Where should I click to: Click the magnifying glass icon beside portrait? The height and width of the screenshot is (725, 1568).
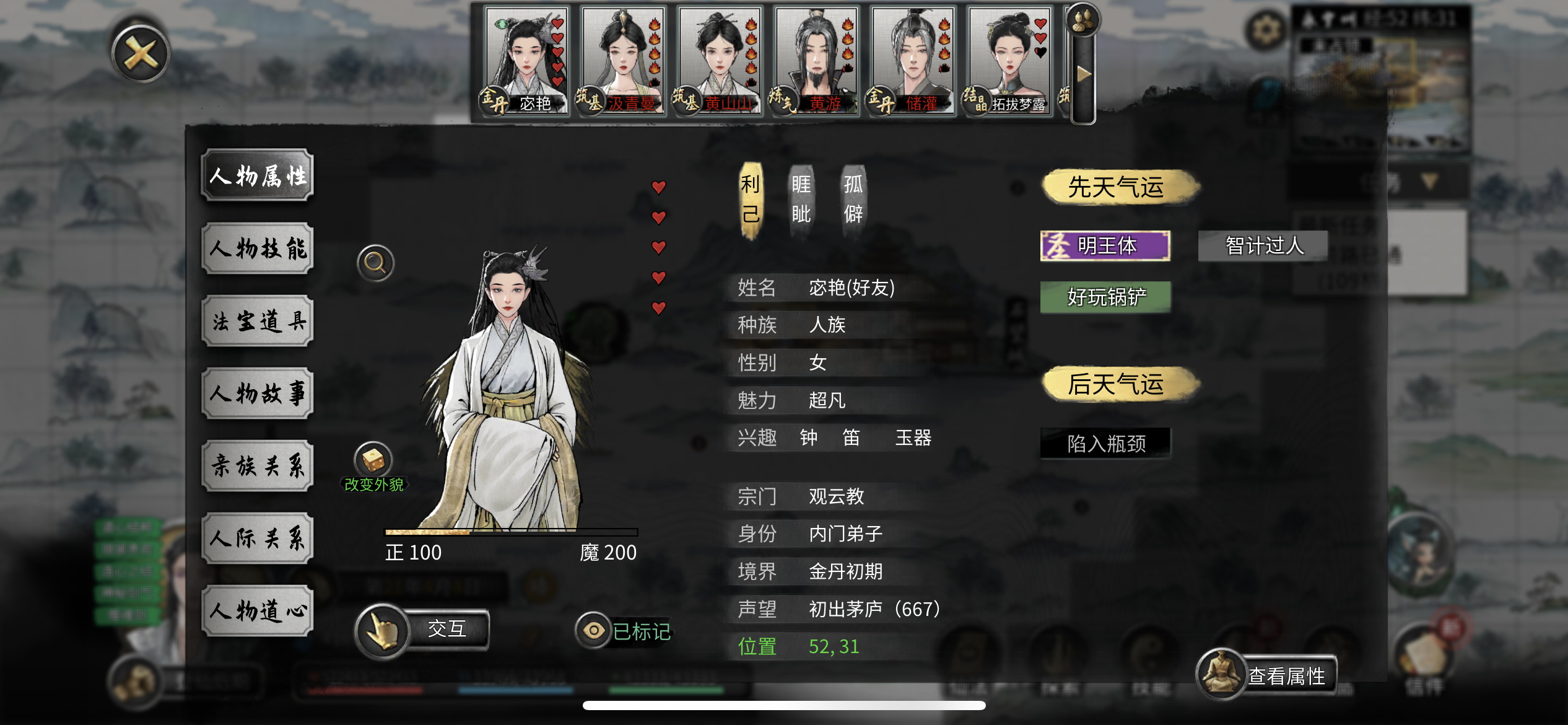click(375, 263)
